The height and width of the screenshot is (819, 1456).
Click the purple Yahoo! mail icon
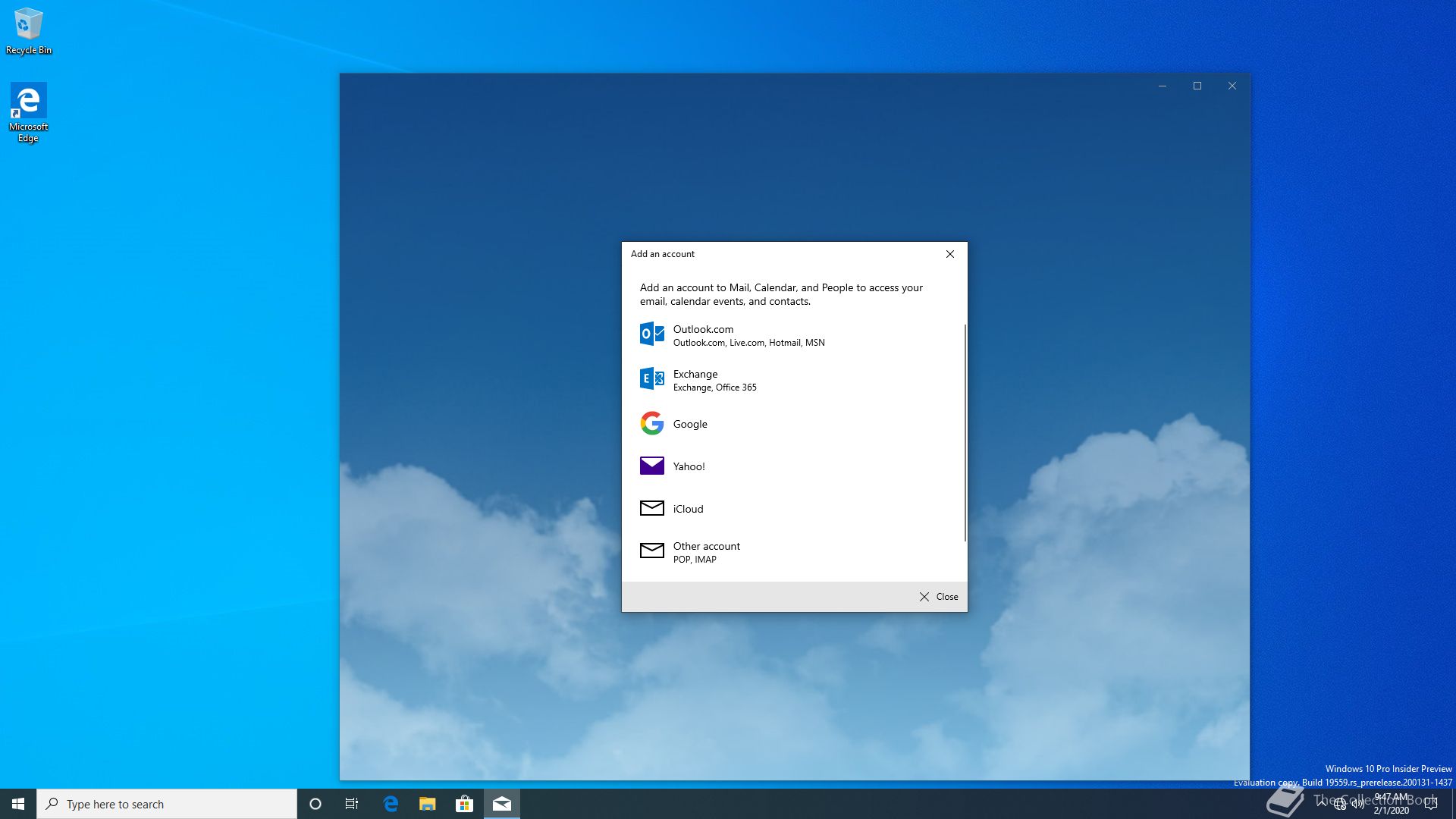click(651, 466)
